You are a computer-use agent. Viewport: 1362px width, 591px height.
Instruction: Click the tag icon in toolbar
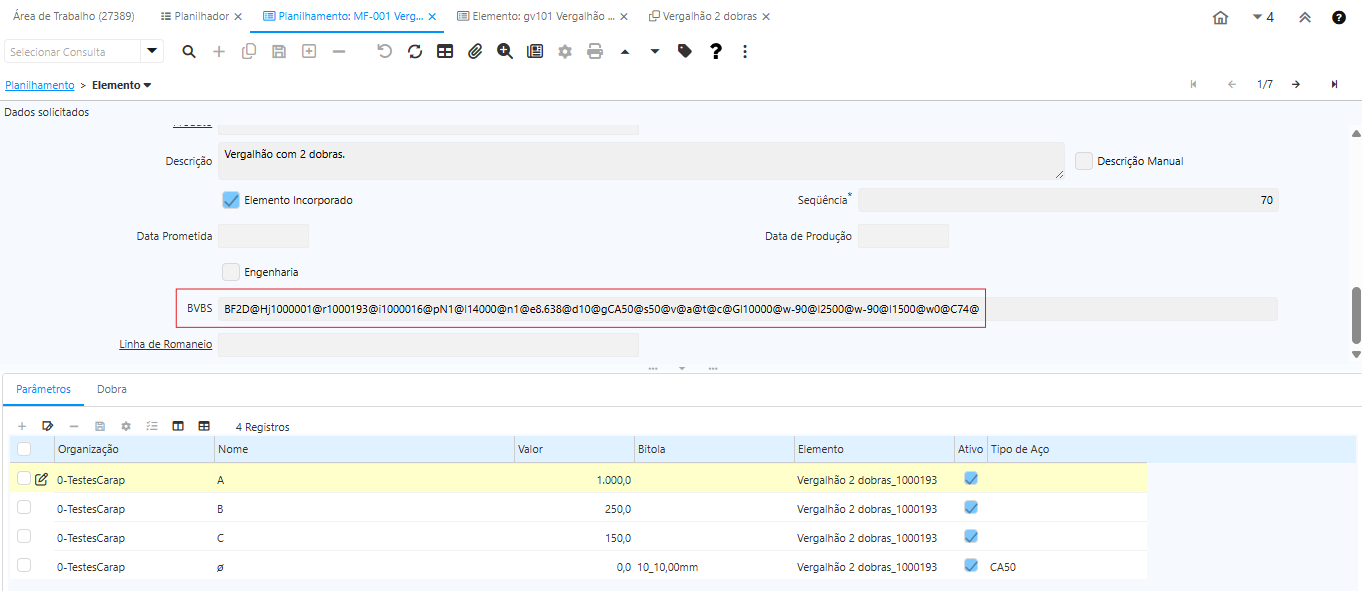click(685, 52)
